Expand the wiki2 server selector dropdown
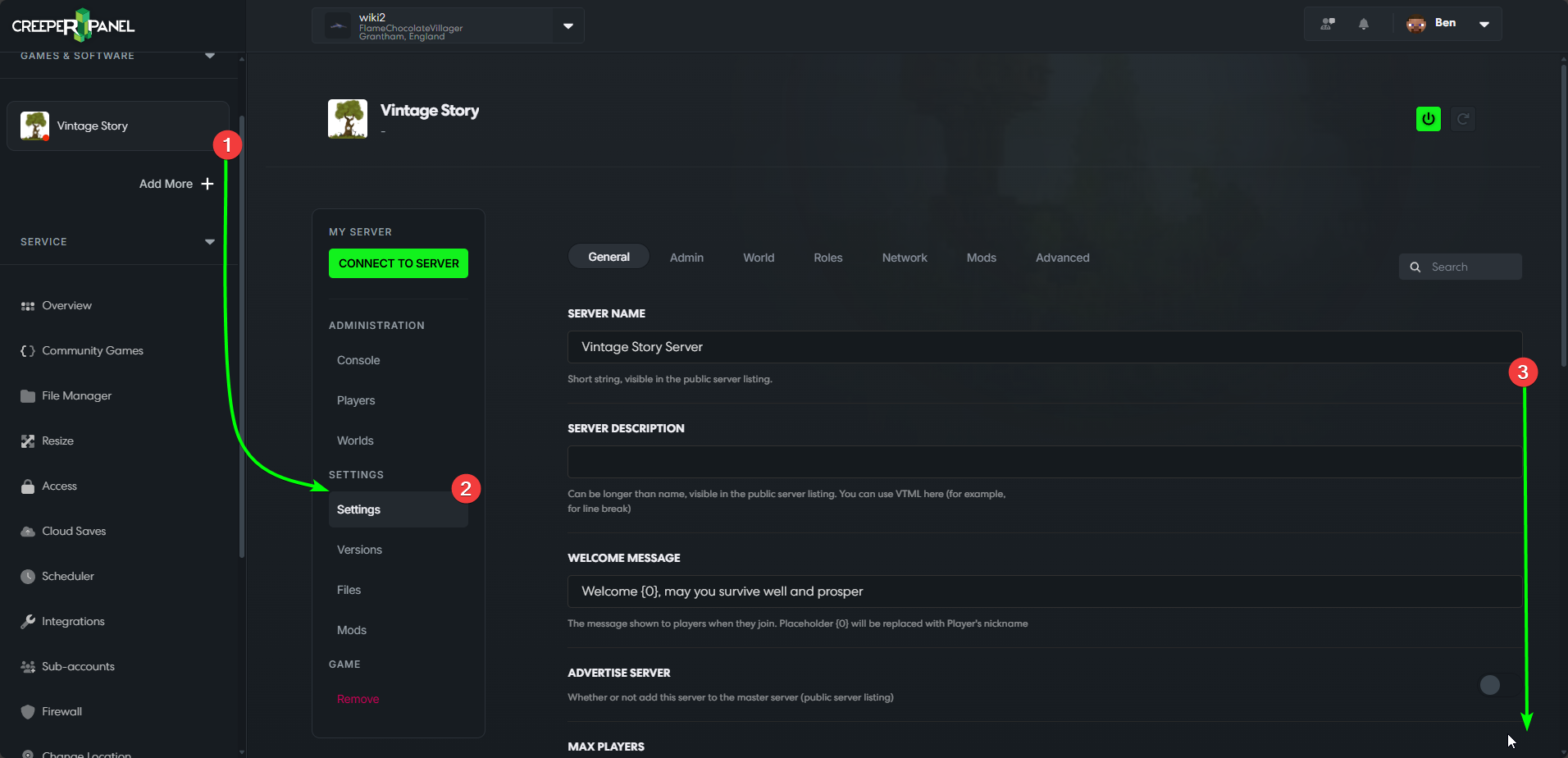1568x758 pixels. coord(568,26)
